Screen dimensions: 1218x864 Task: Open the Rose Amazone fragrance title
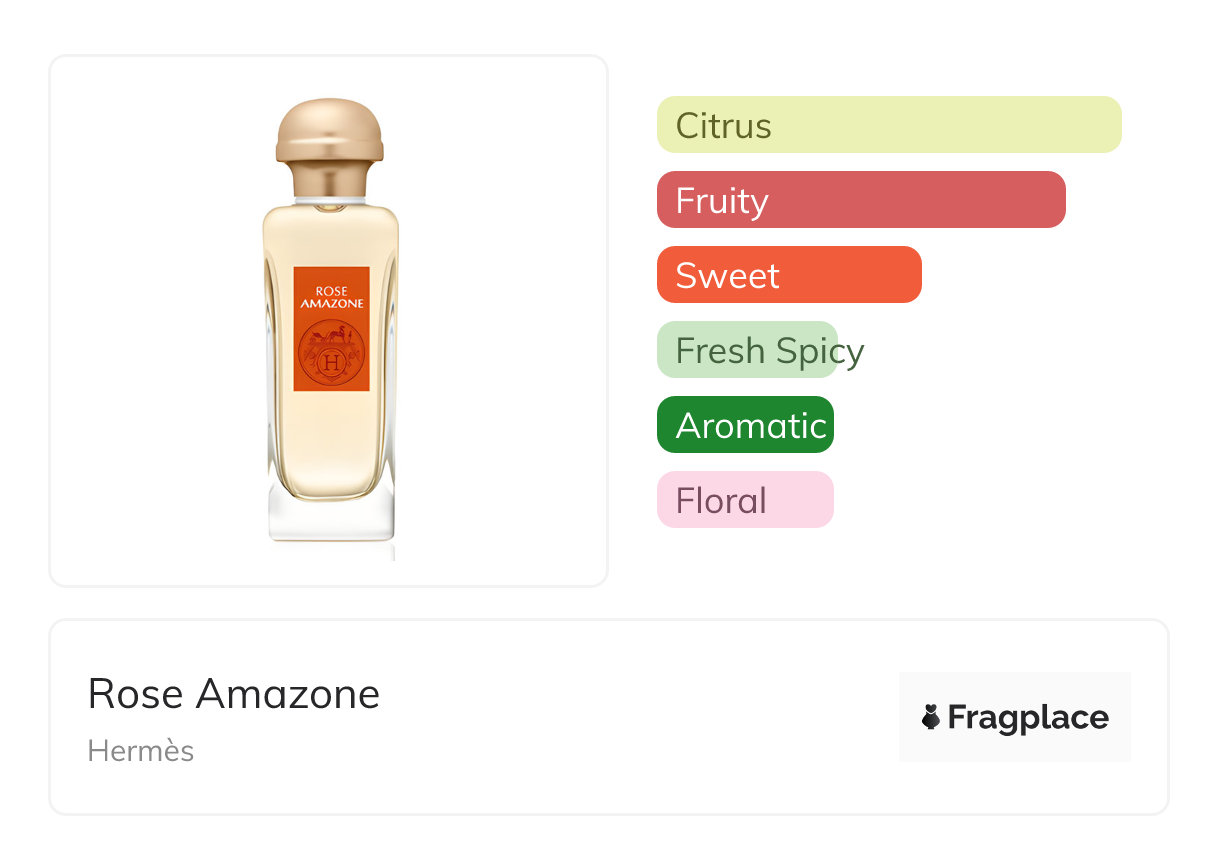(234, 694)
